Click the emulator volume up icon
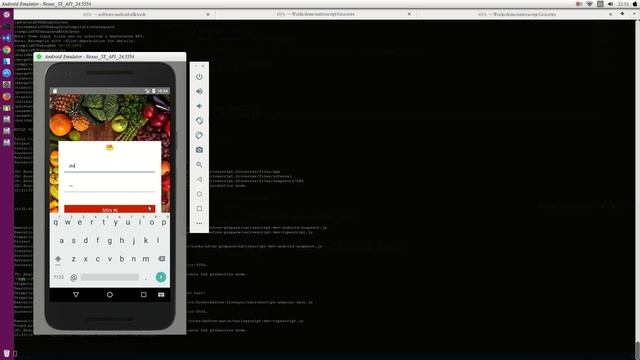This screenshot has width=640, height=360. click(199, 91)
